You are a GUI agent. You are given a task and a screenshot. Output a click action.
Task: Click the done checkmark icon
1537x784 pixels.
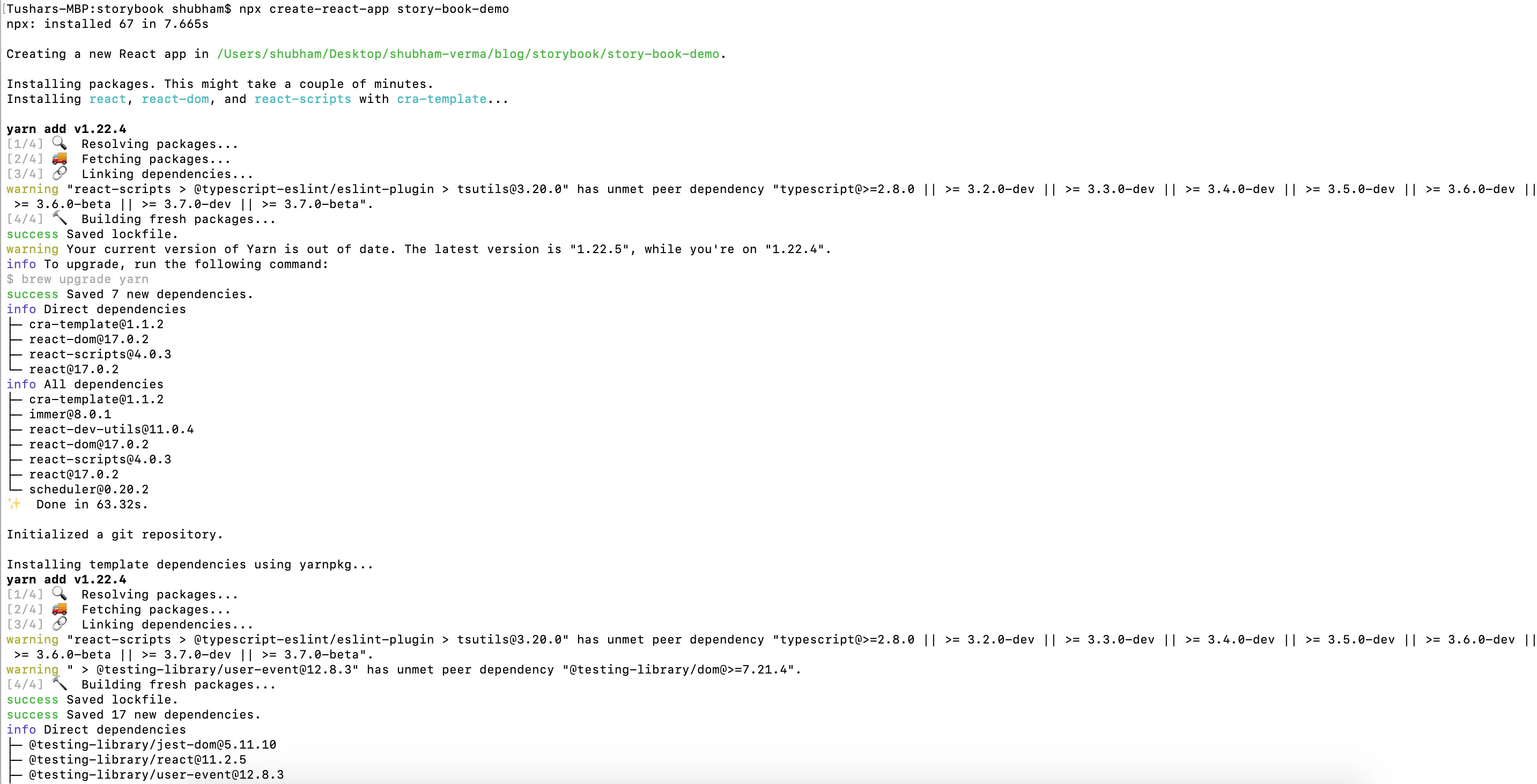(14, 504)
